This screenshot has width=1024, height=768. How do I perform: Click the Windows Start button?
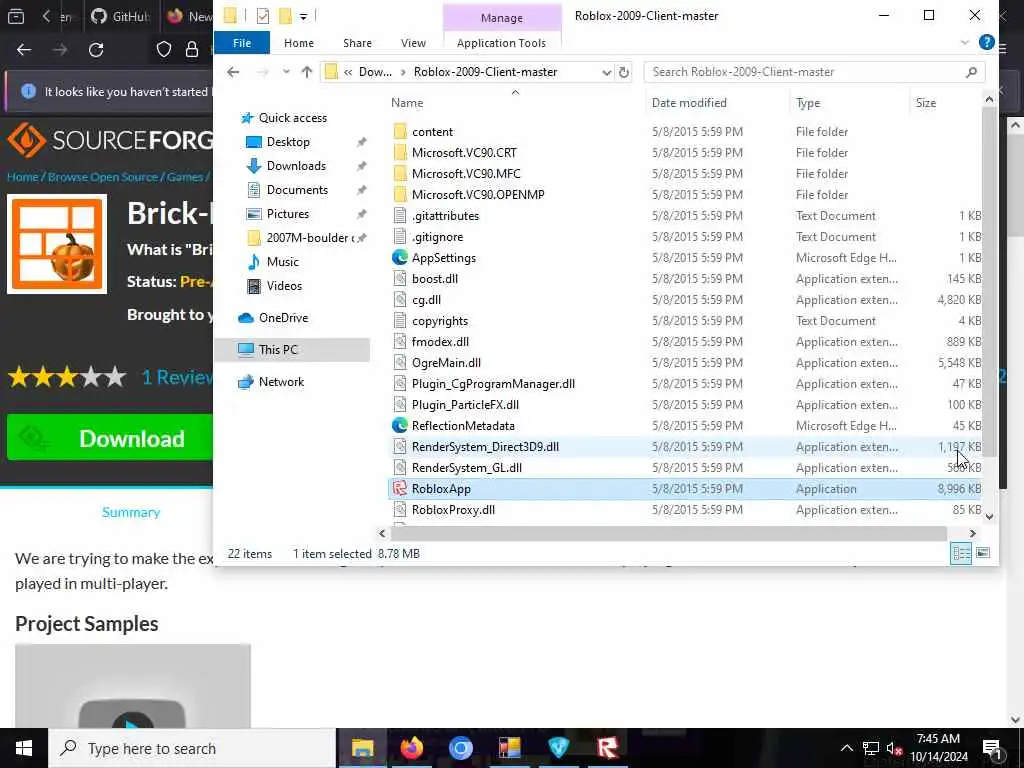[24, 748]
